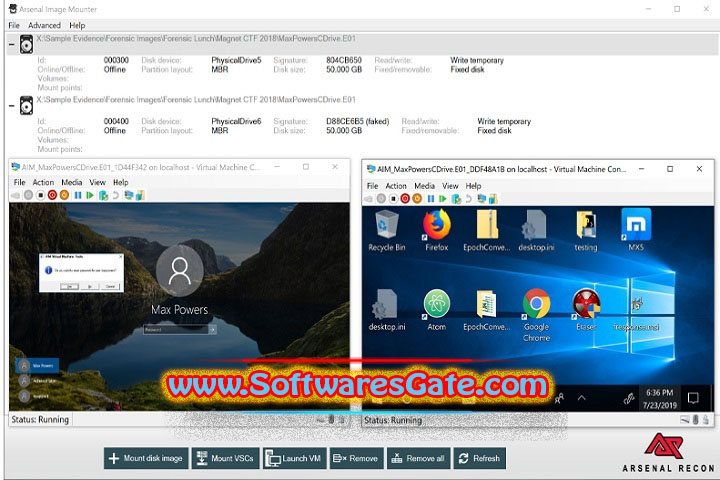
Task: Select the Atom desktop icon
Action: click(x=436, y=310)
